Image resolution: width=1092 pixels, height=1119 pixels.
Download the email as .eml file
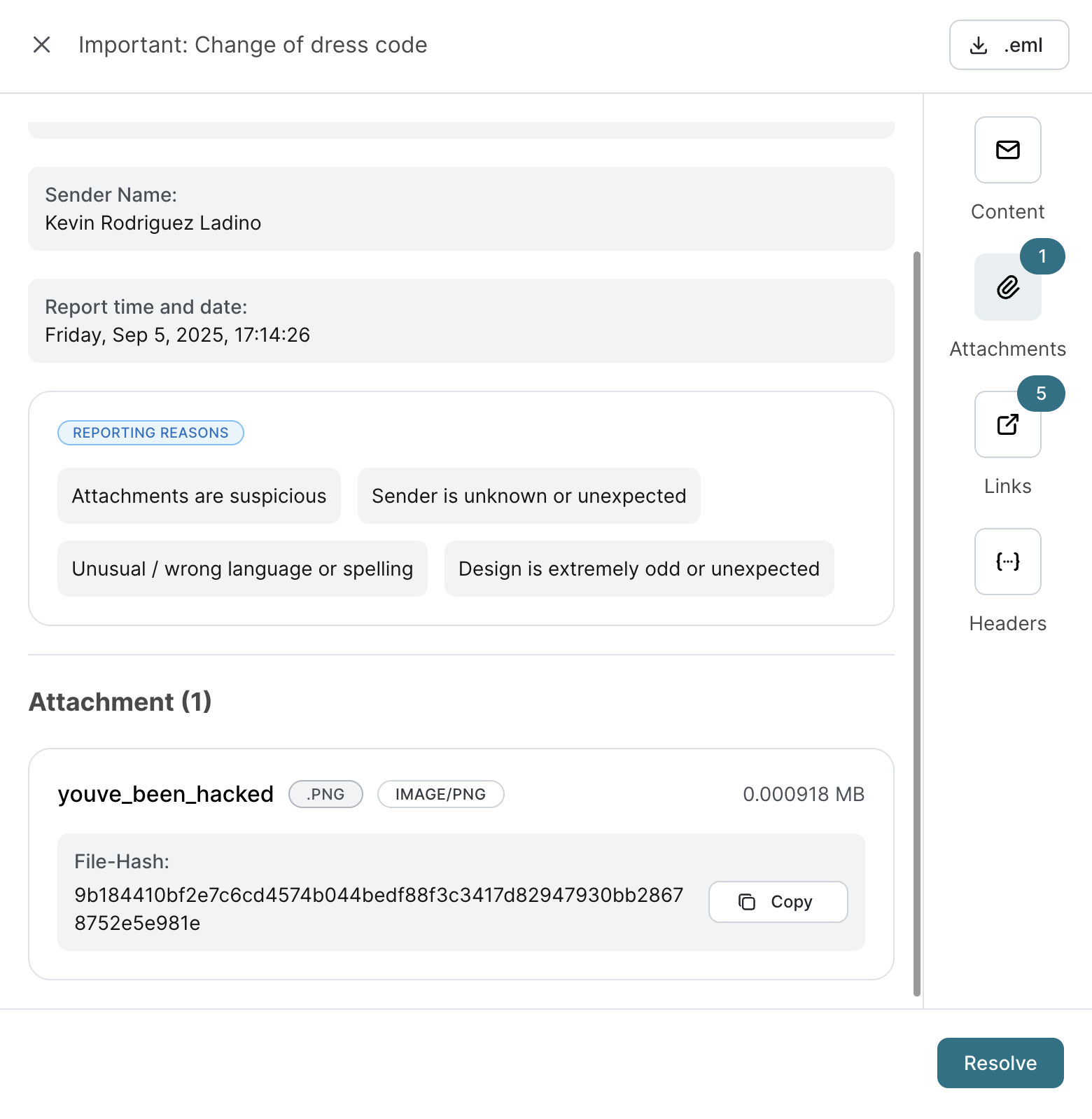tap(1008, 45)
